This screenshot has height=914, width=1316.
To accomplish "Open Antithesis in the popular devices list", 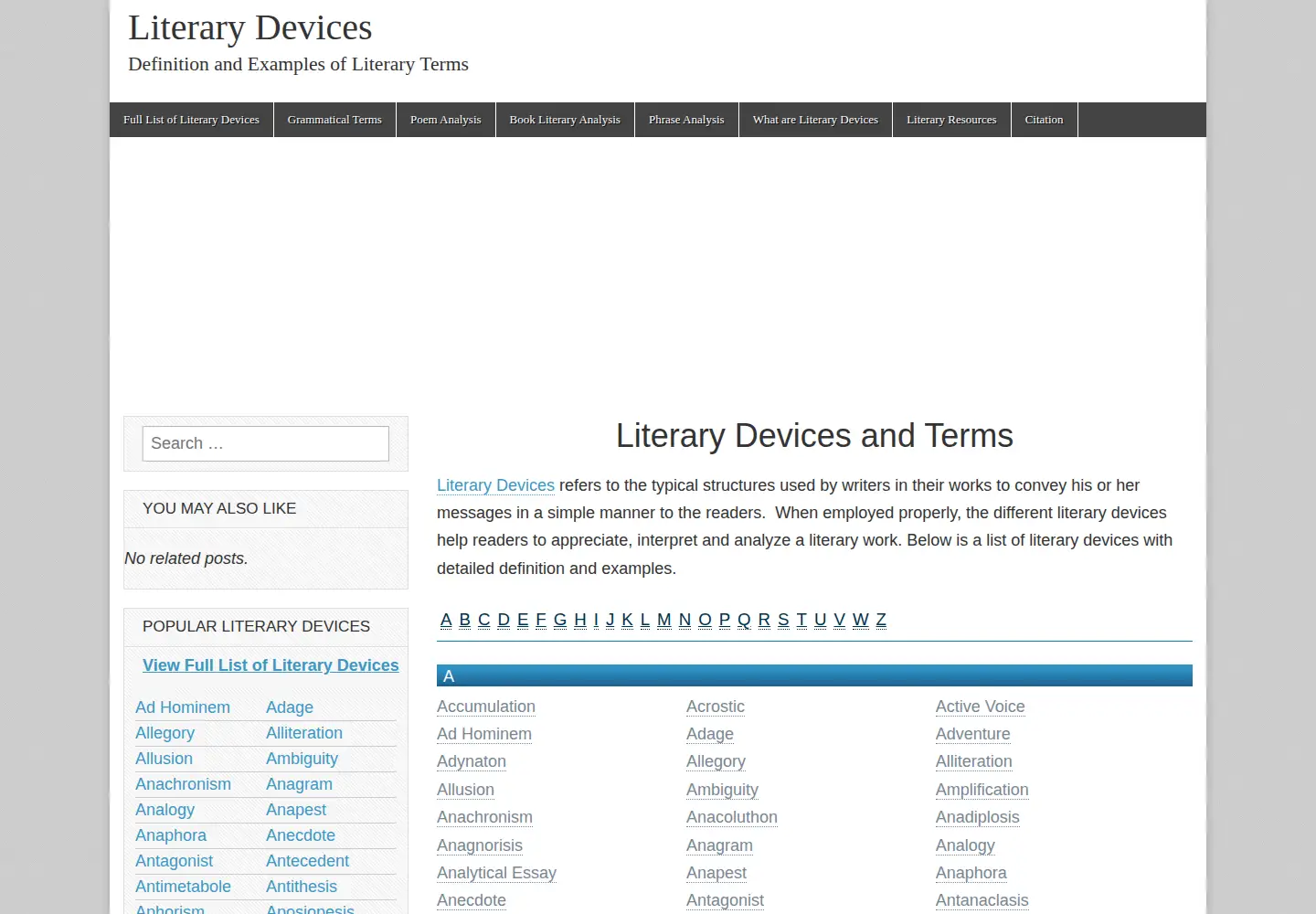I will pyautogui.click(x=302, y=887).
